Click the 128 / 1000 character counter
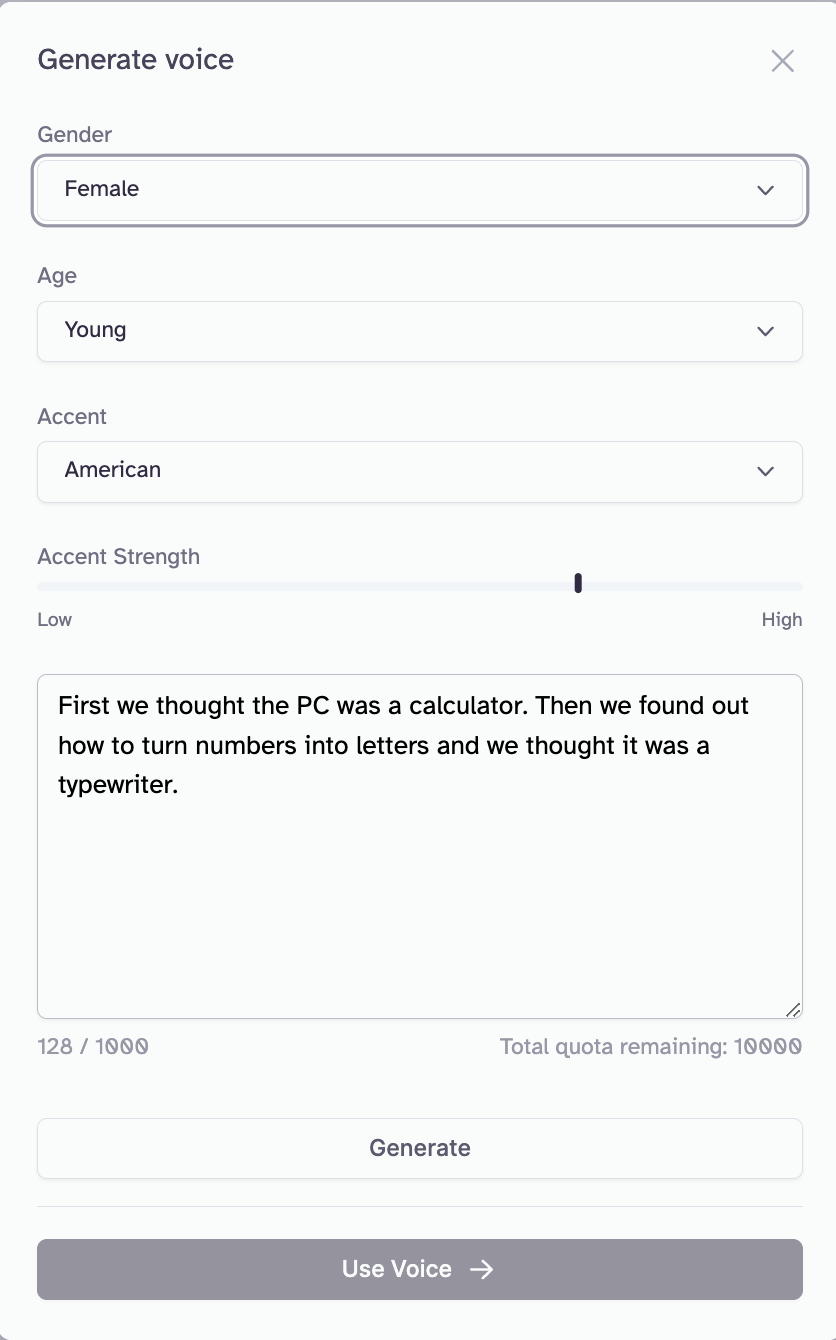836x1340 pixels. click(x=93, y=1047)
